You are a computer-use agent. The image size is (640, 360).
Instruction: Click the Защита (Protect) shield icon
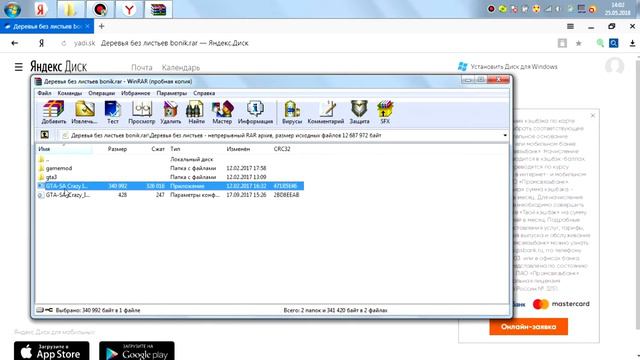(x=359, y=112)
